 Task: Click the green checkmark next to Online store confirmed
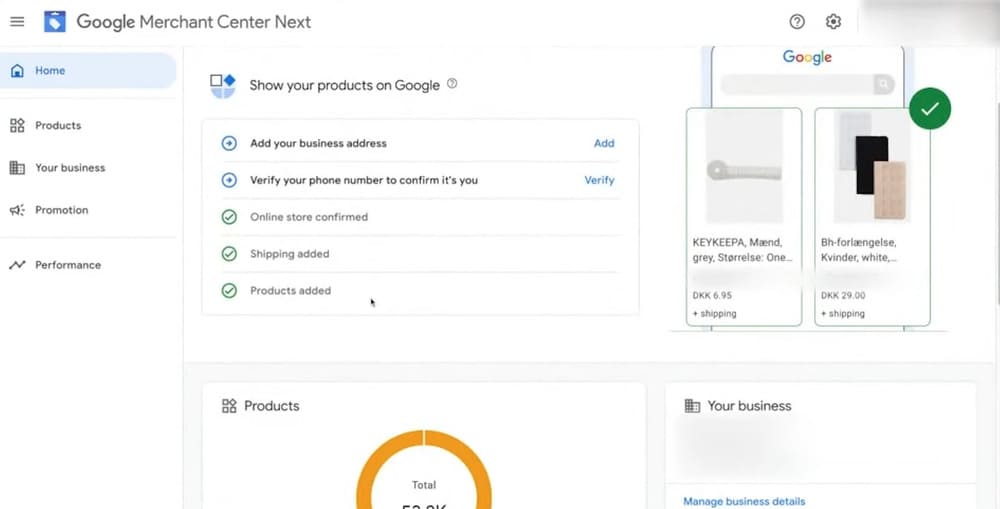229,217
